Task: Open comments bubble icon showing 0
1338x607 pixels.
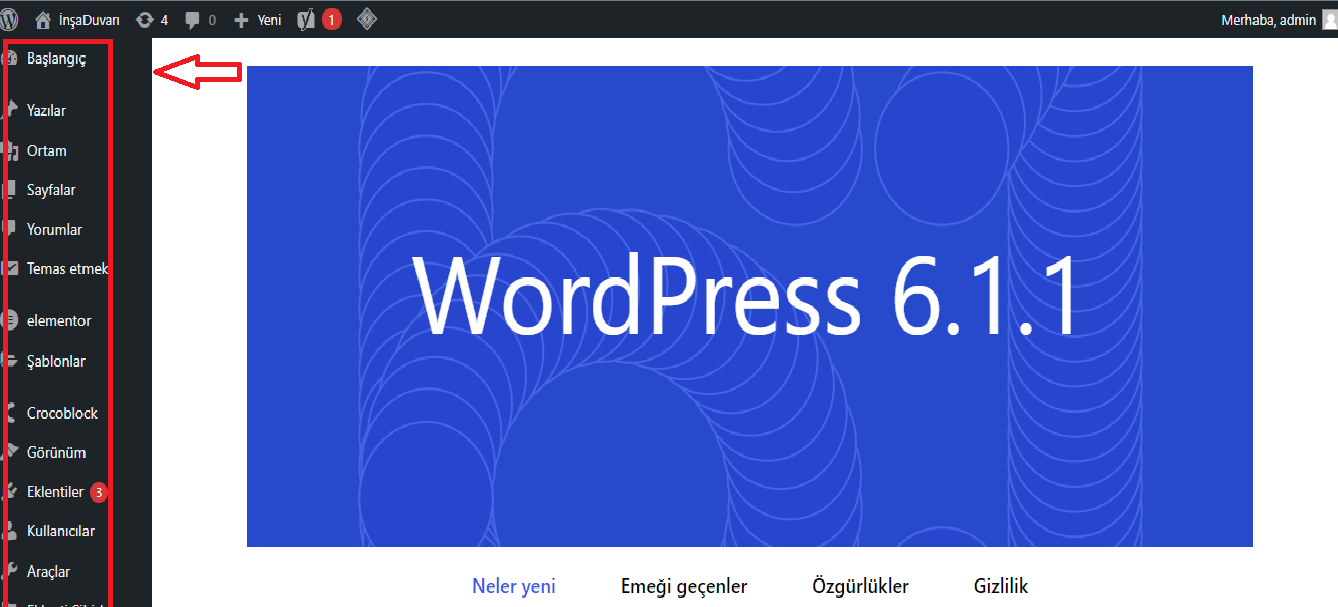Action: tap(193, 19)
